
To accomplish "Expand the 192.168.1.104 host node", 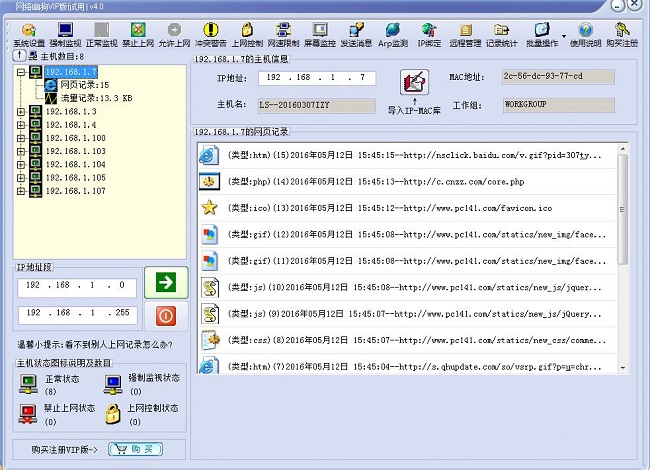I will 21,165.
